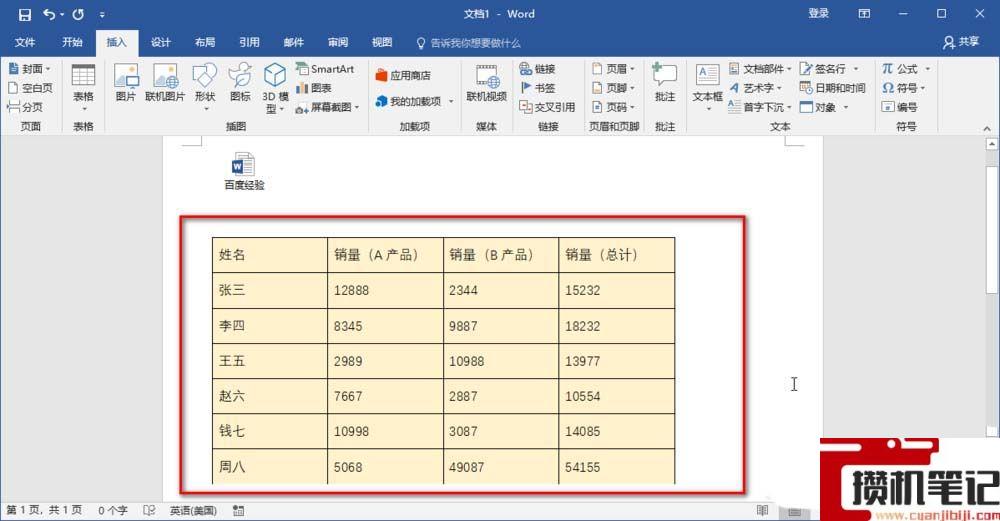The height and width of the screenshot is (521, 1000).
Task: Expand the 封面 cover page dropdown
Action: point(30,69)
